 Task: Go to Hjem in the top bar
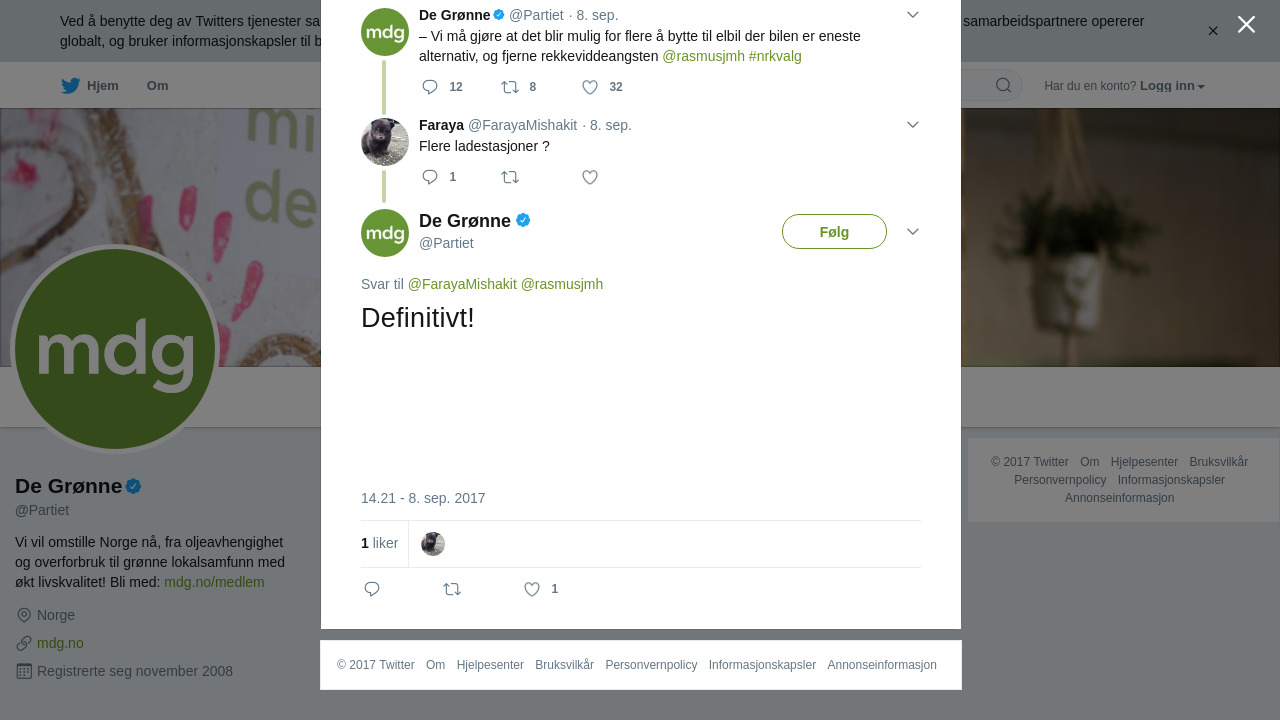tap(90, 86)
